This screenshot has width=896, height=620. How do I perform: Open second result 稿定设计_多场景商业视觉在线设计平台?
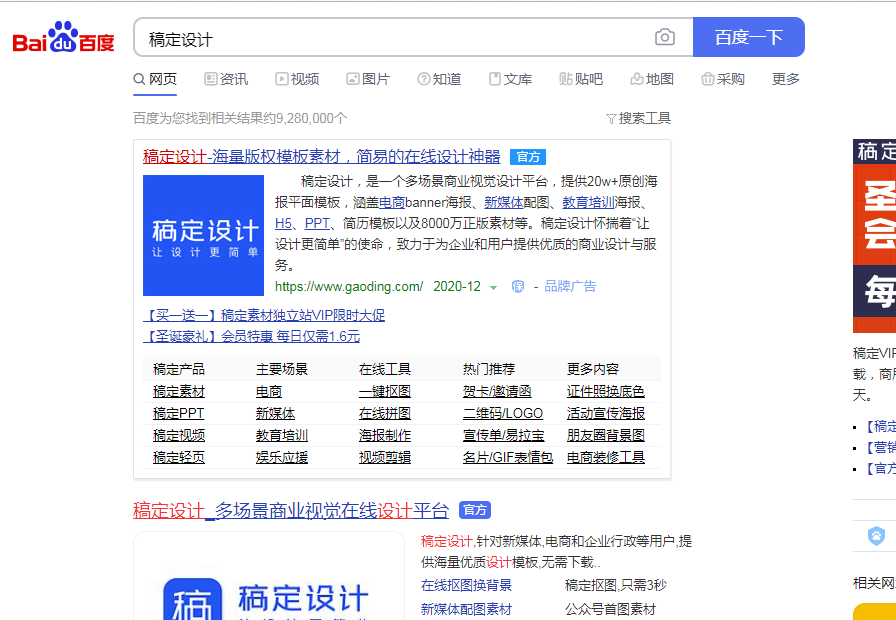point(291,510)
